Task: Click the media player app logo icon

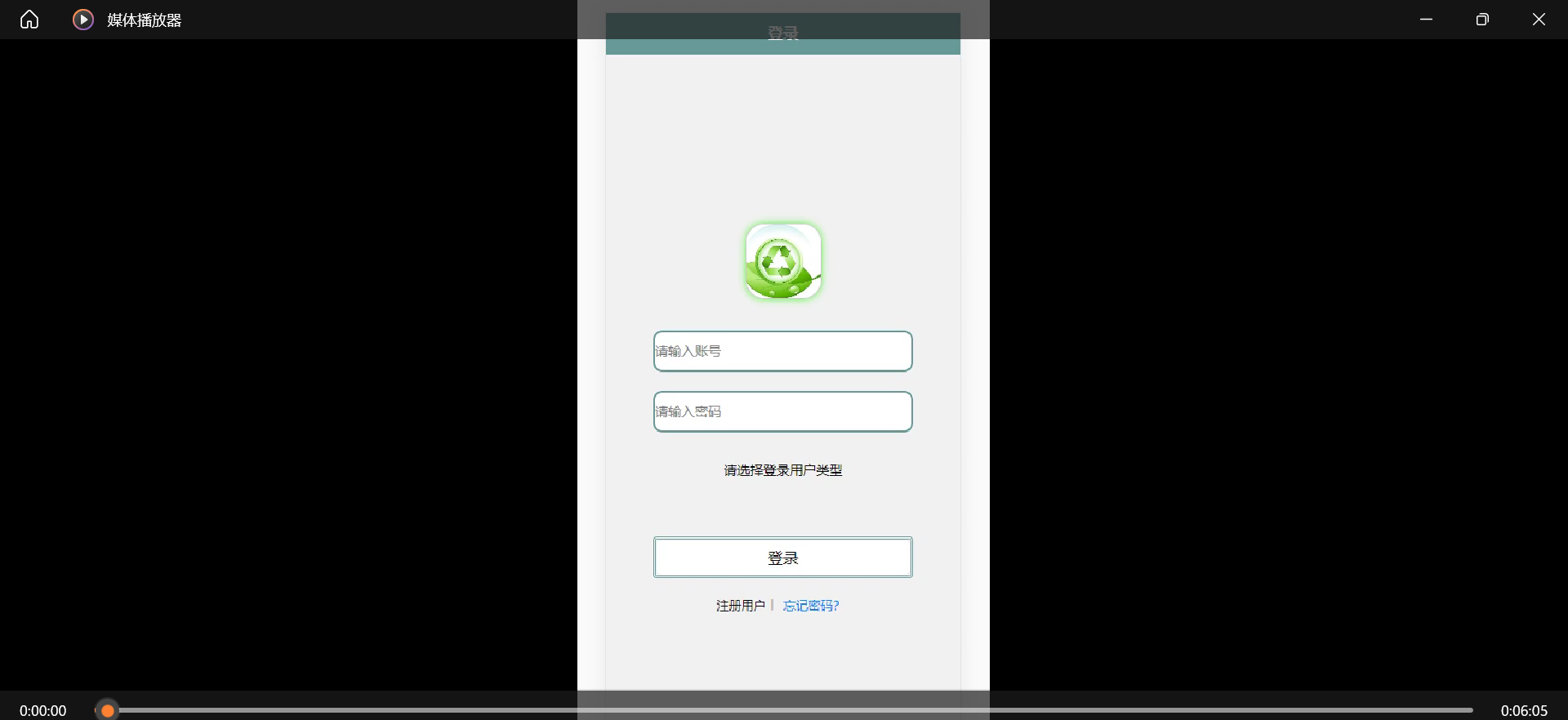Action: tap(83, 20)
